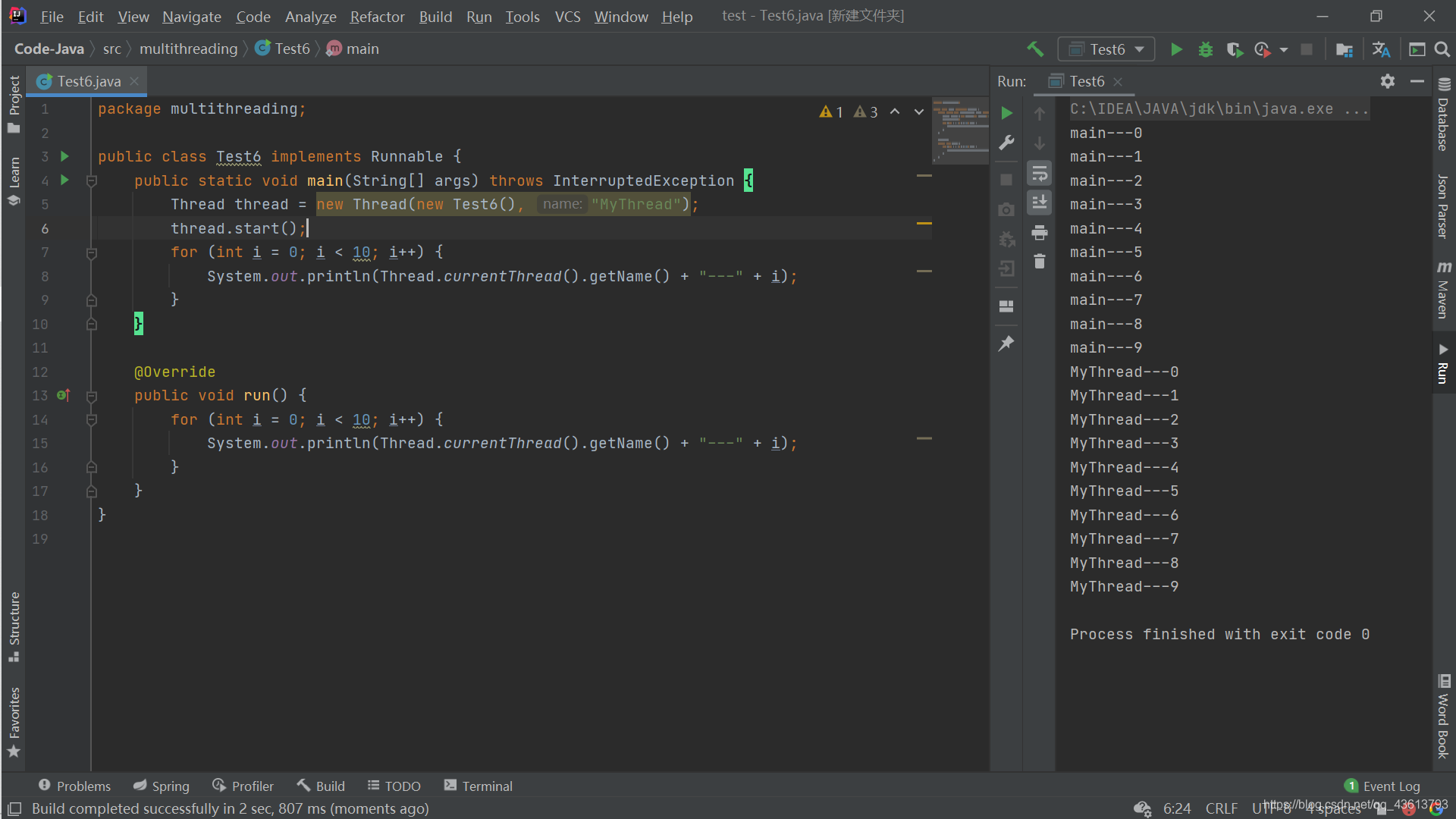Click the dump threads camera icon
Viewport: 1456px width, 819px height.
[1006, 209]
